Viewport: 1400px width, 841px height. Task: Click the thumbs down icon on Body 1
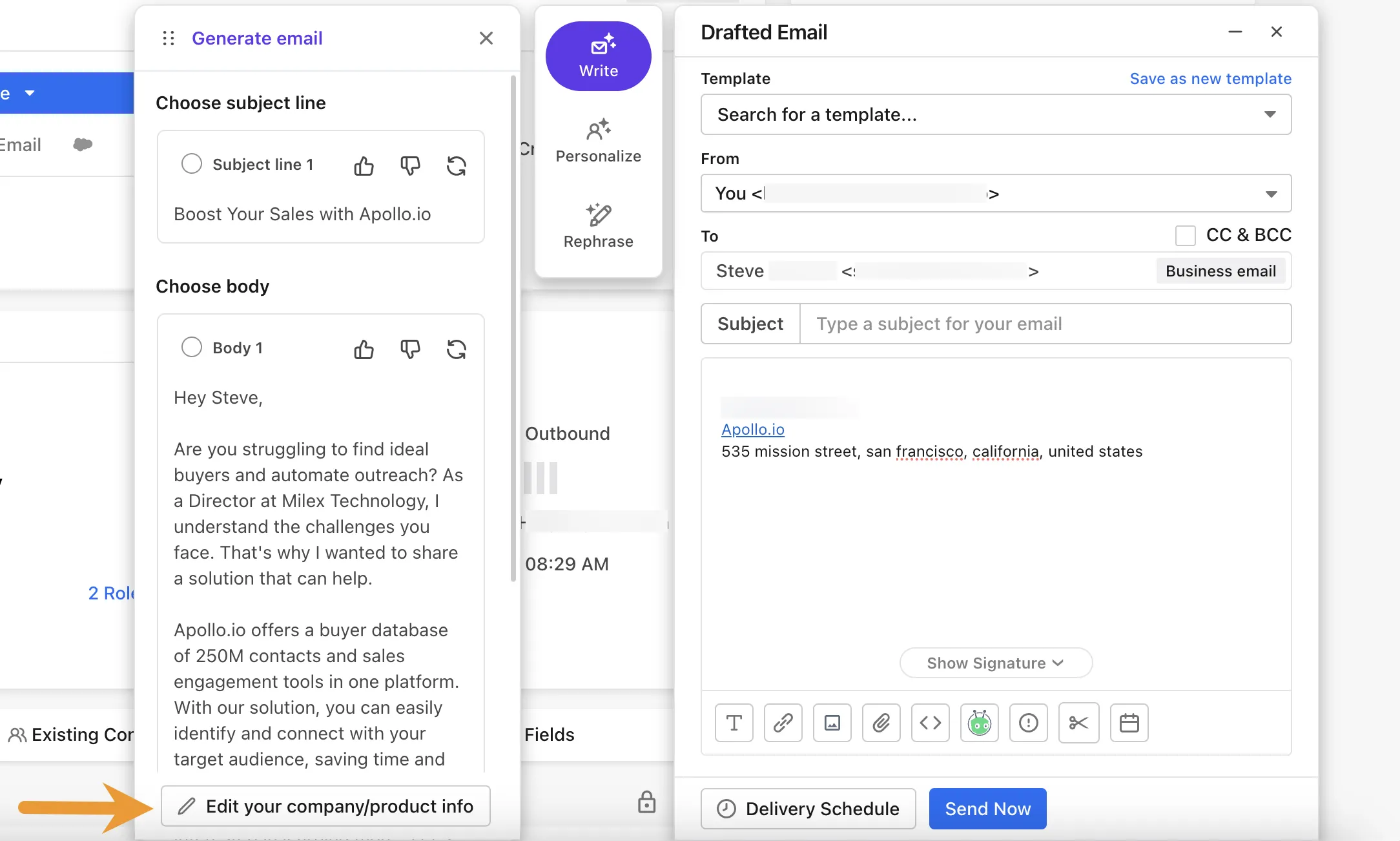click(x=410, y=348)
